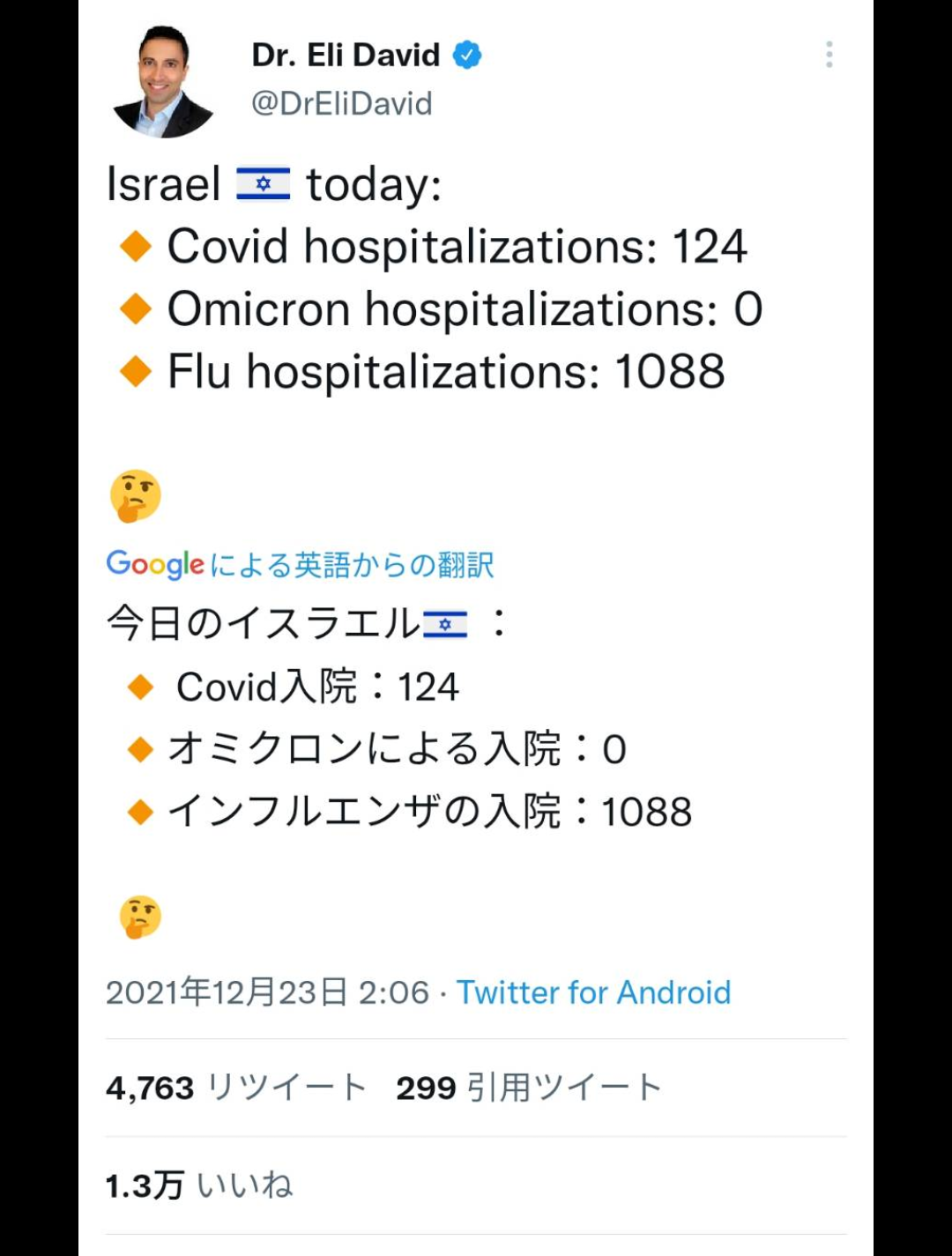The image size is (952, 1256).
Task: Click the blue verified badge
Action: click(467, 56)
